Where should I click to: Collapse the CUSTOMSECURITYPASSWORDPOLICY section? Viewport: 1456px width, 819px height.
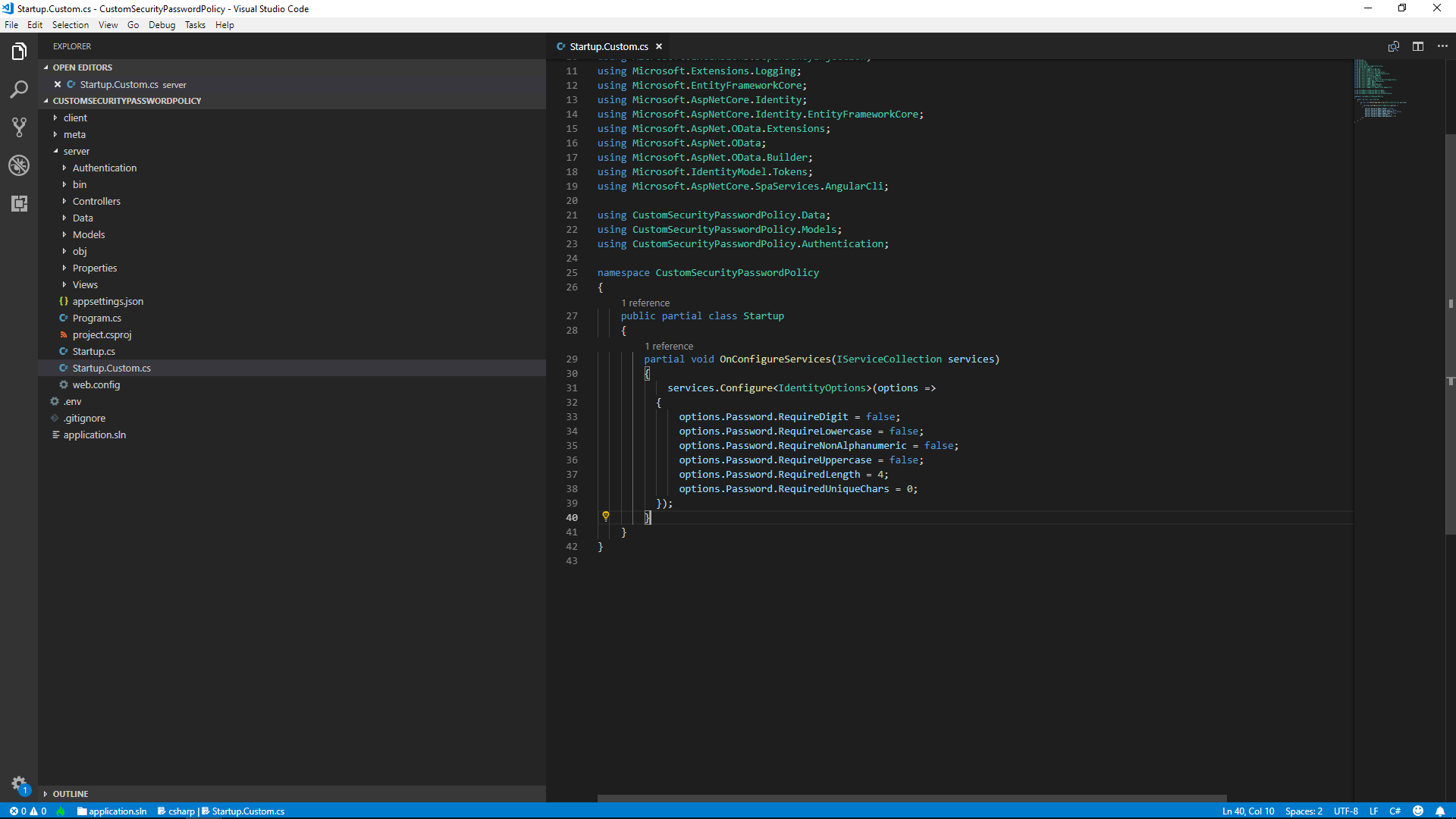[292, 101]
